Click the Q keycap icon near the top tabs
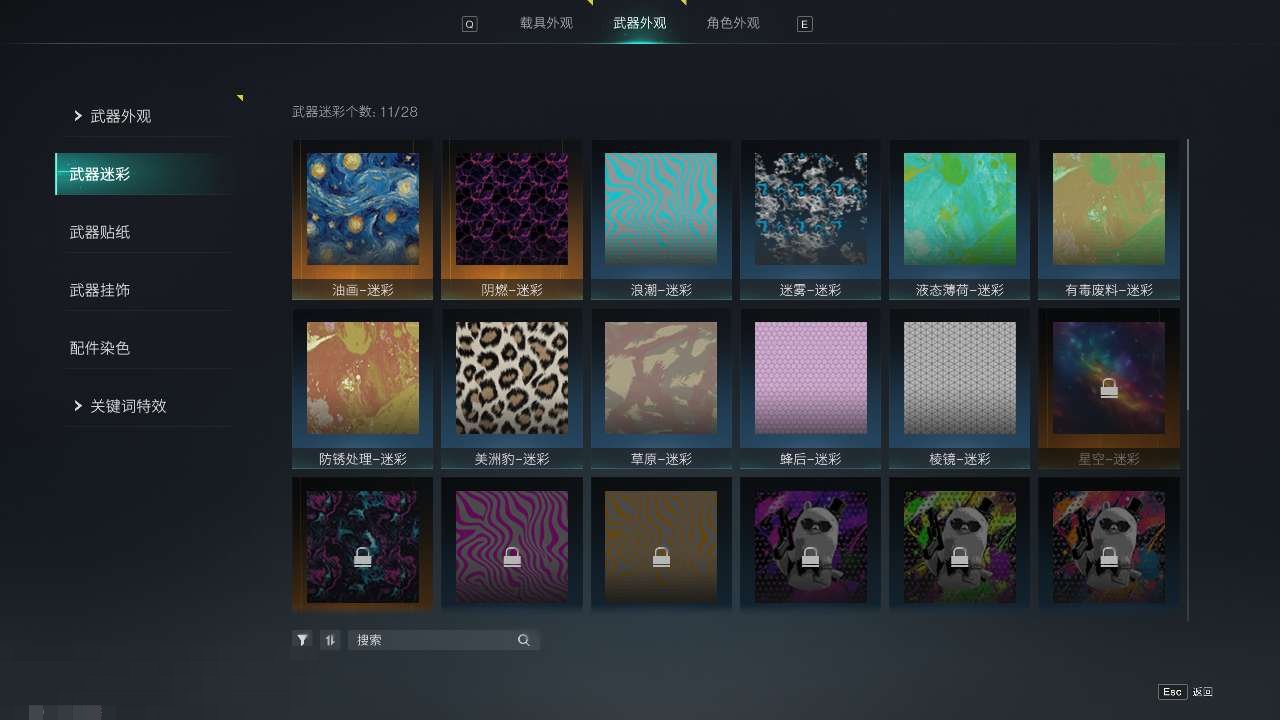 (x=469, y=23)
